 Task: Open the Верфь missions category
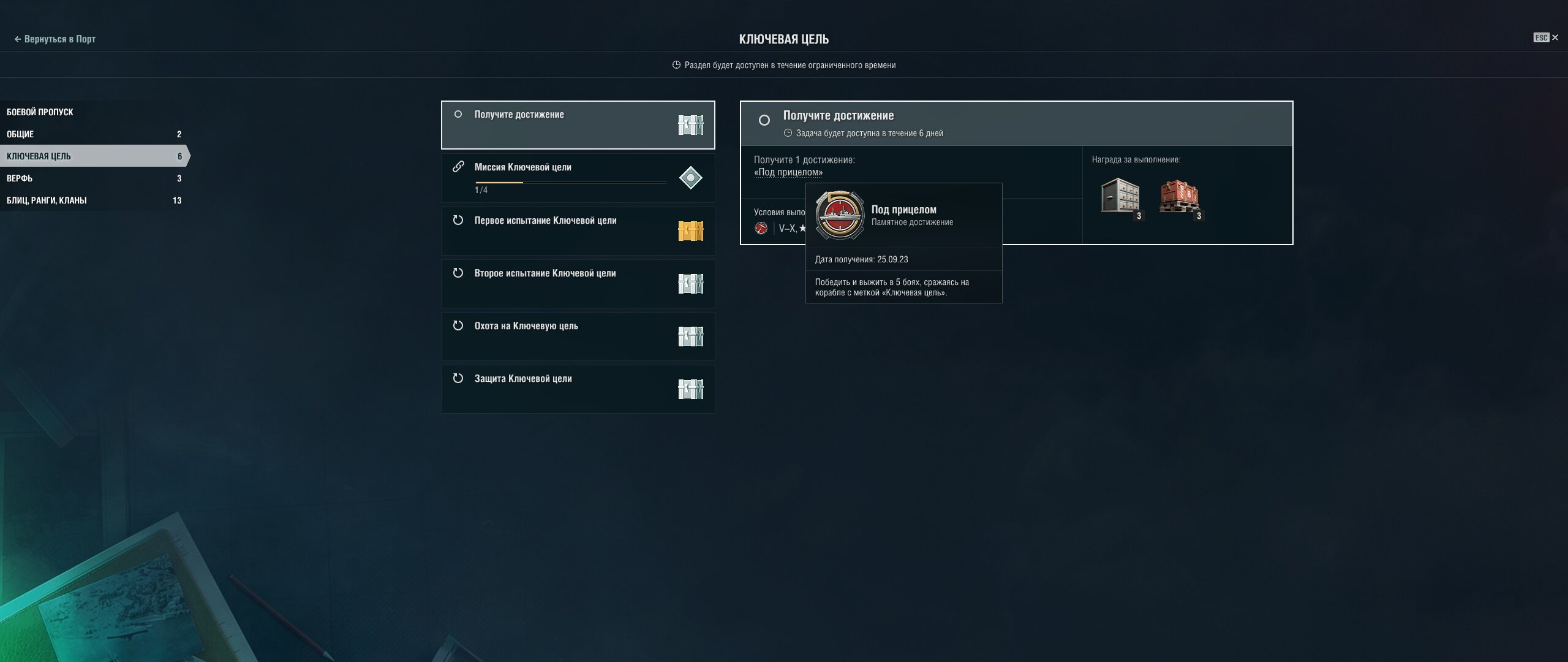click(x=94, y=178)
